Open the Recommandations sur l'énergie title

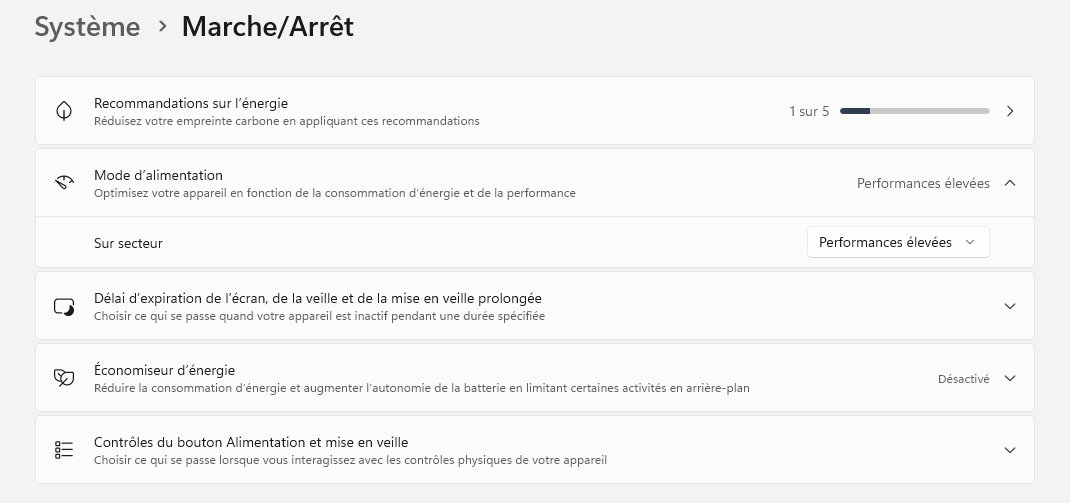point(191,103)
